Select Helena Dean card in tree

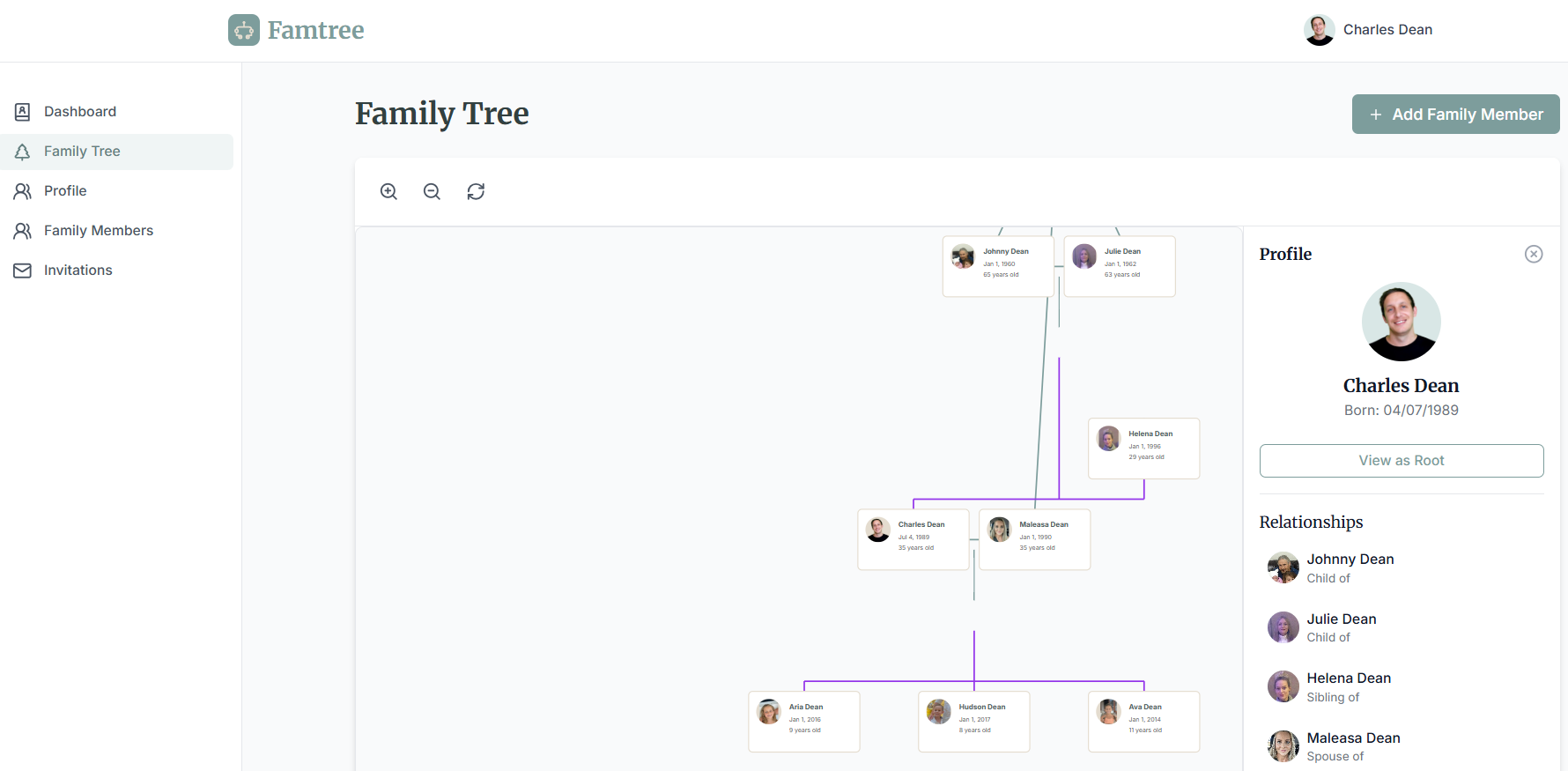pos(1143,448)
